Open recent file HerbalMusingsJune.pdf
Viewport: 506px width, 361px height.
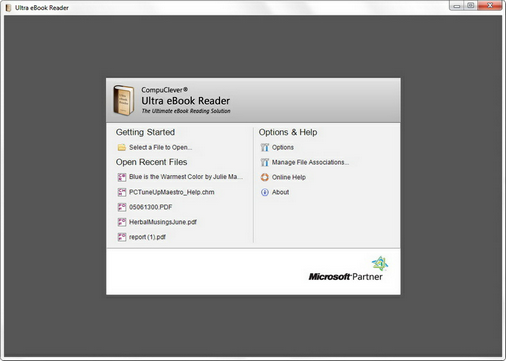pos(163,222)
